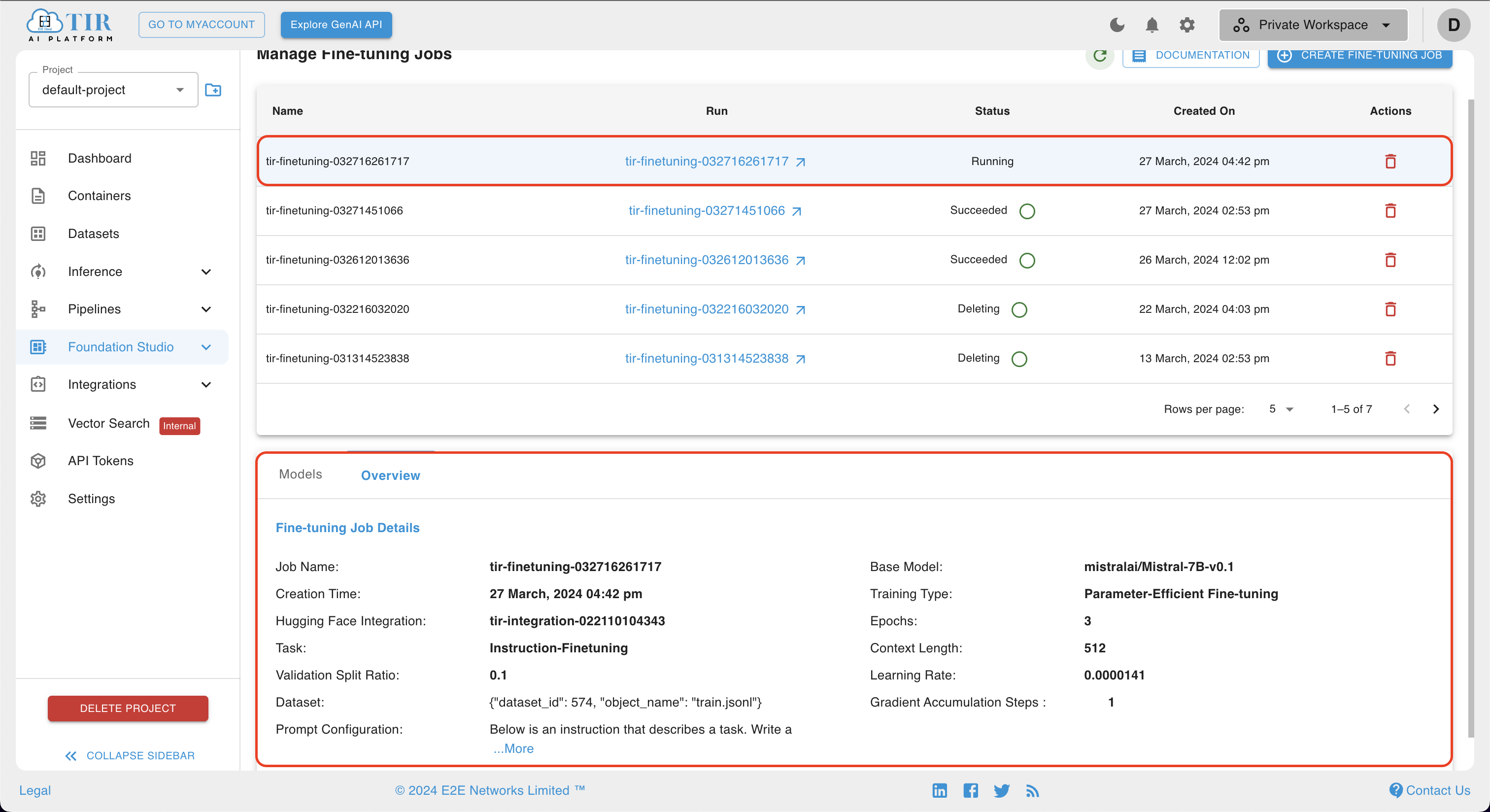Screen dimensions: 1490x812
Task: Select job name tir-finetuning-032612013636
Action: (337, 260)
